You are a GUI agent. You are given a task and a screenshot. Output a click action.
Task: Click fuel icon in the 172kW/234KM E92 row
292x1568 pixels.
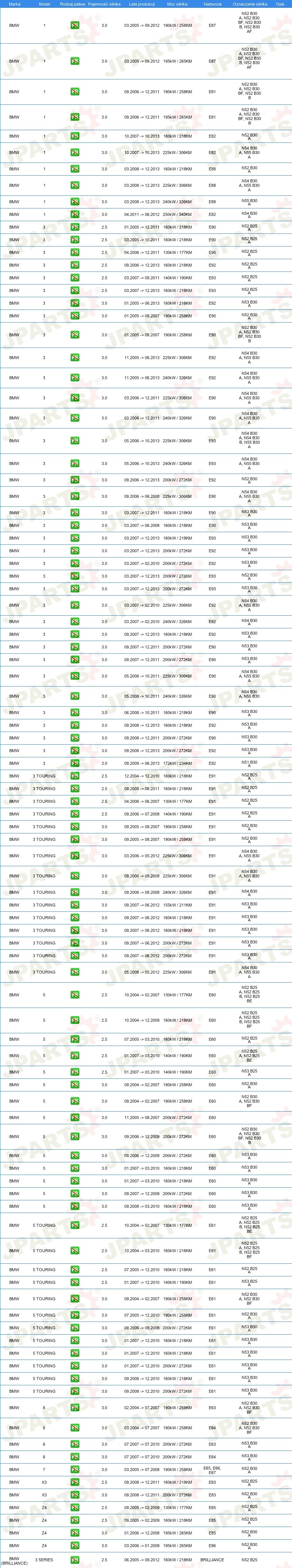click(x=74, y=763)
